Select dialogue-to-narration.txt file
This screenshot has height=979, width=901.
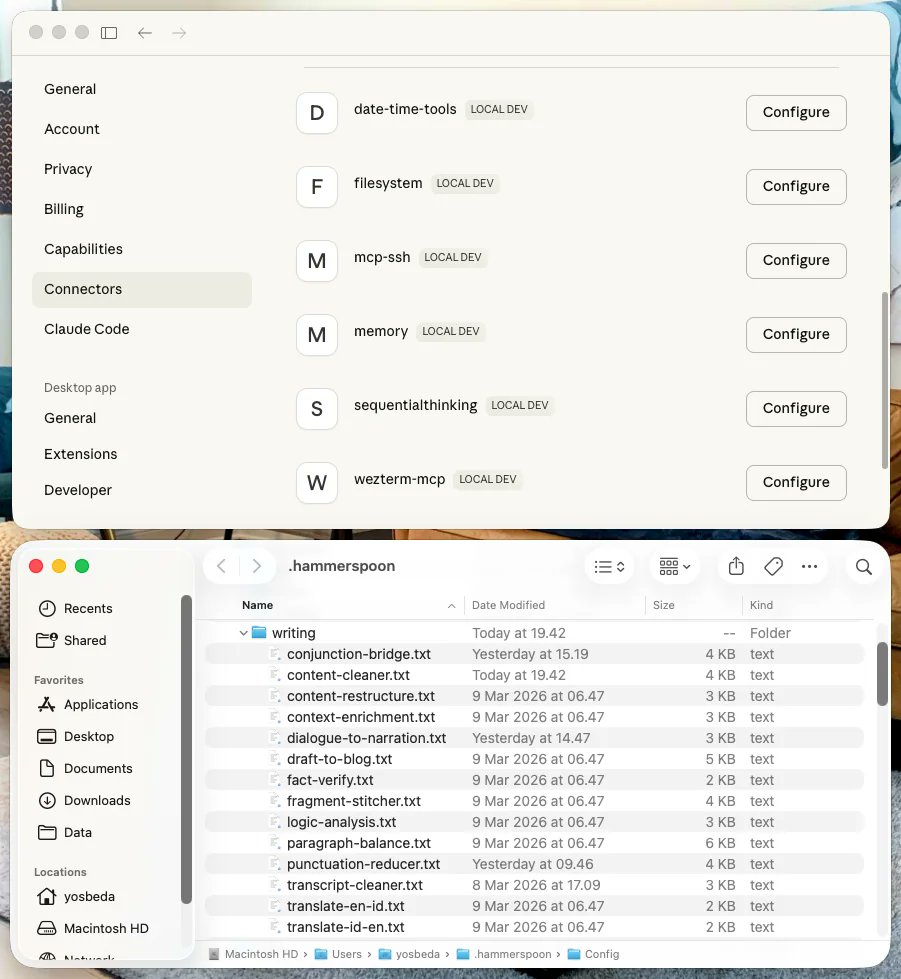pos(534,738)
